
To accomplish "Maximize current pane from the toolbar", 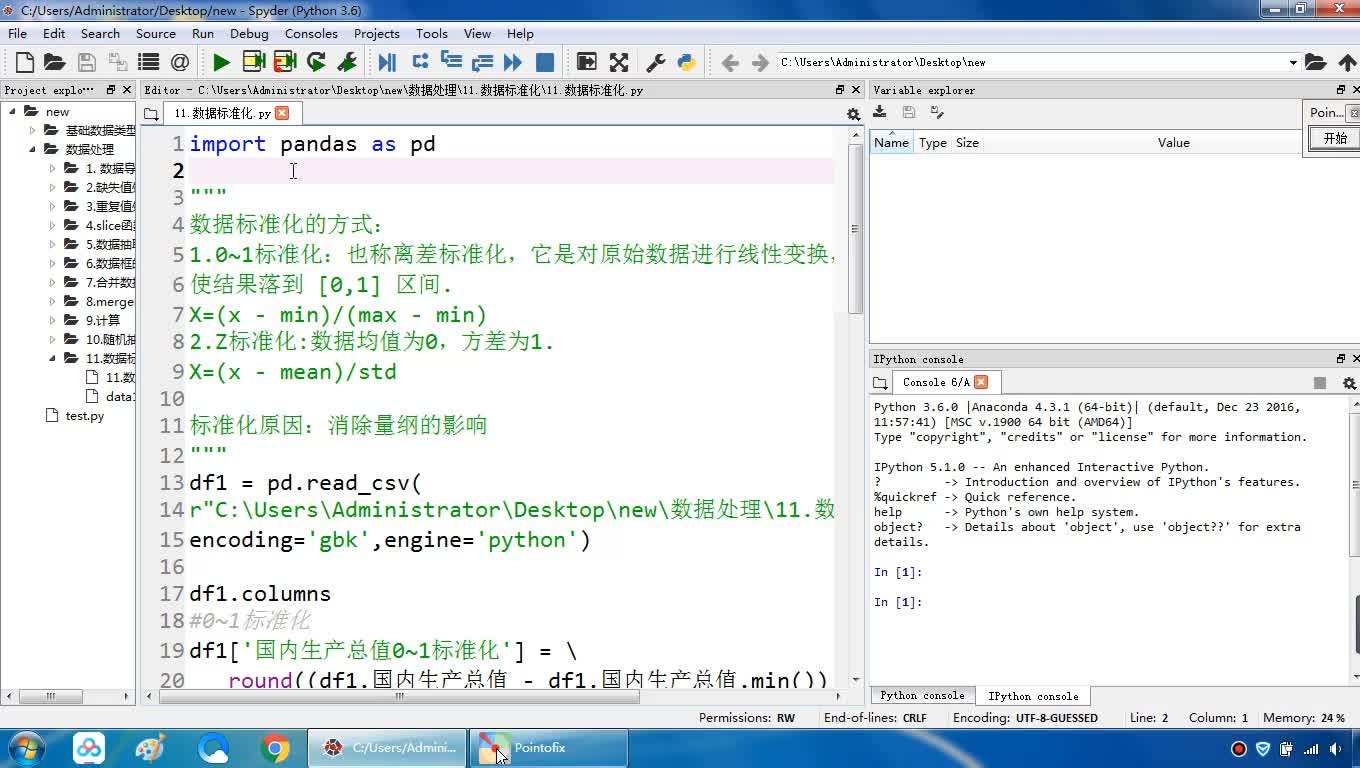I will [x=587, y=62].
